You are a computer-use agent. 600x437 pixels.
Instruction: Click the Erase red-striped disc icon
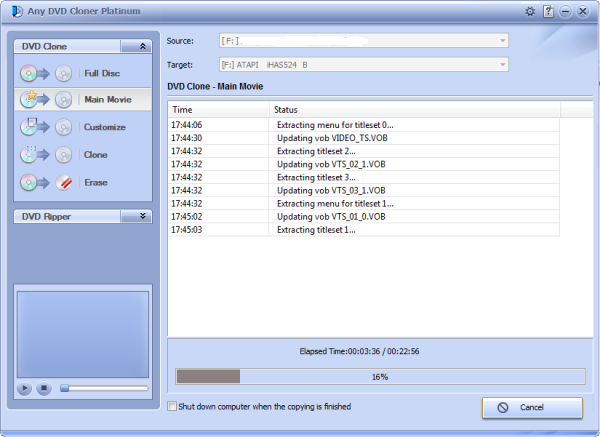coord(64,183)
